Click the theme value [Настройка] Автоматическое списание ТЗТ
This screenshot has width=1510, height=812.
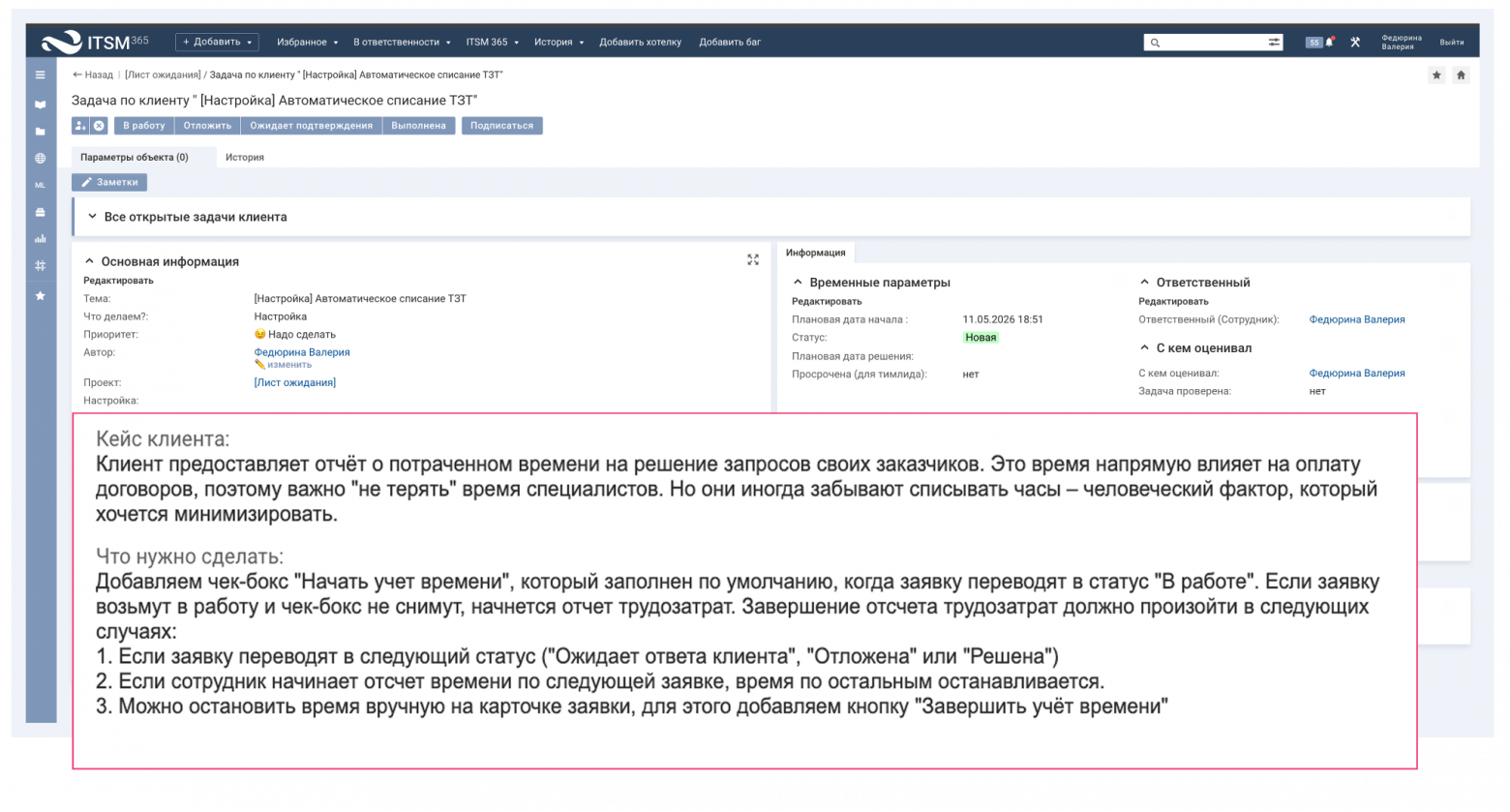[x=360, y=299]
